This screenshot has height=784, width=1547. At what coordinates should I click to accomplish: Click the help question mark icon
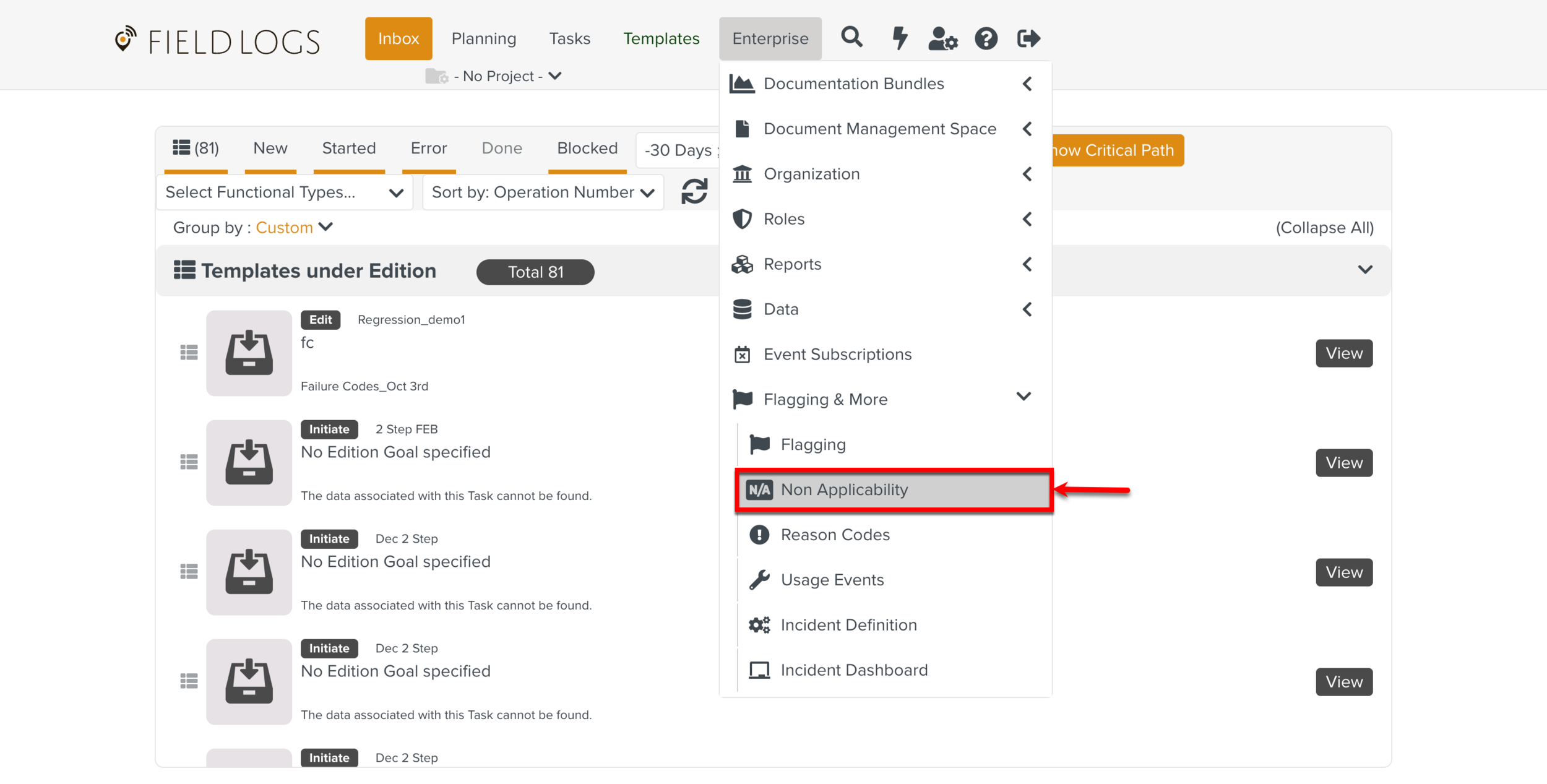[986, 38]
